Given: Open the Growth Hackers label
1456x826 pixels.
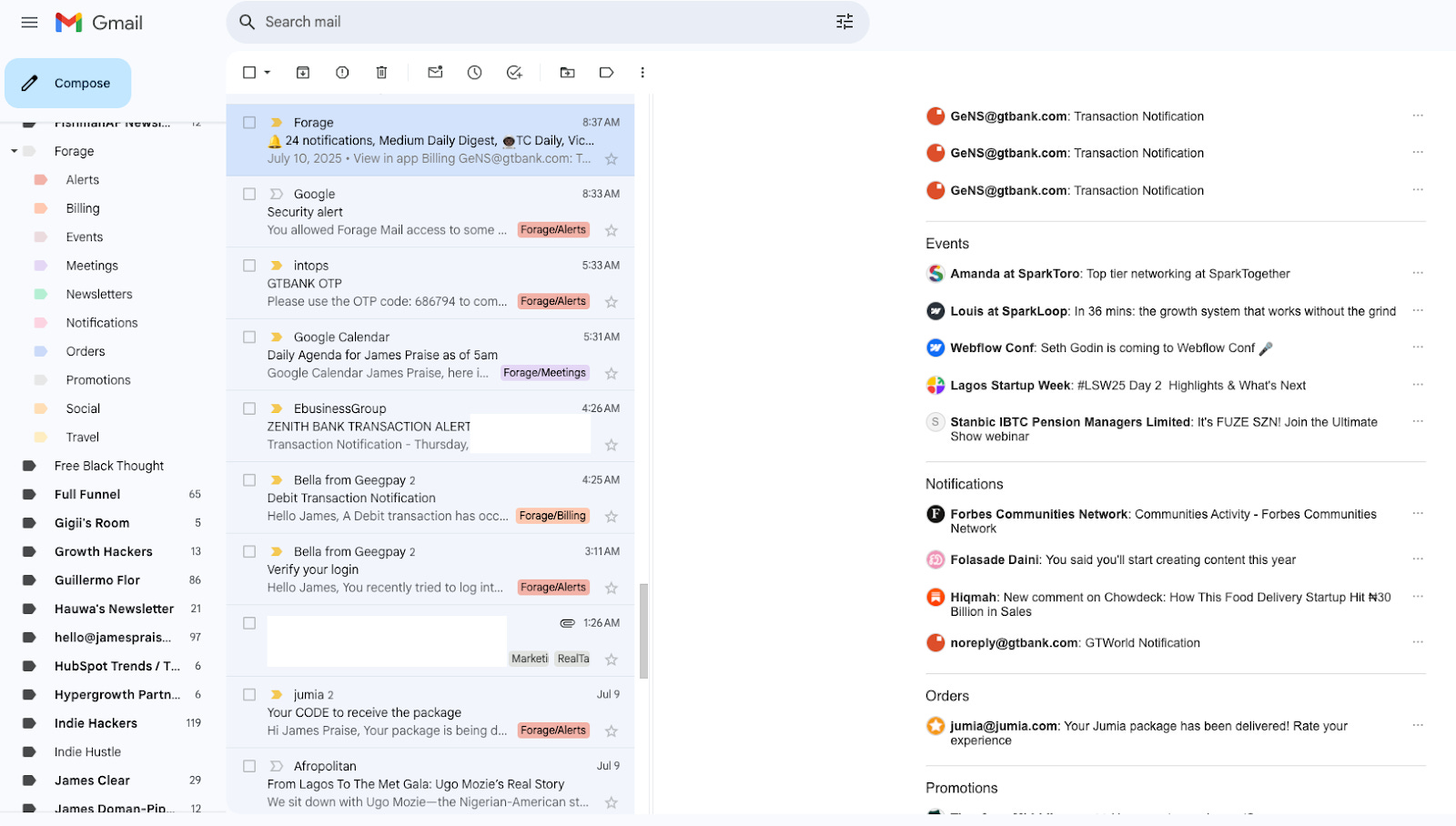Looking at the screenshot, I should (103, 551).
